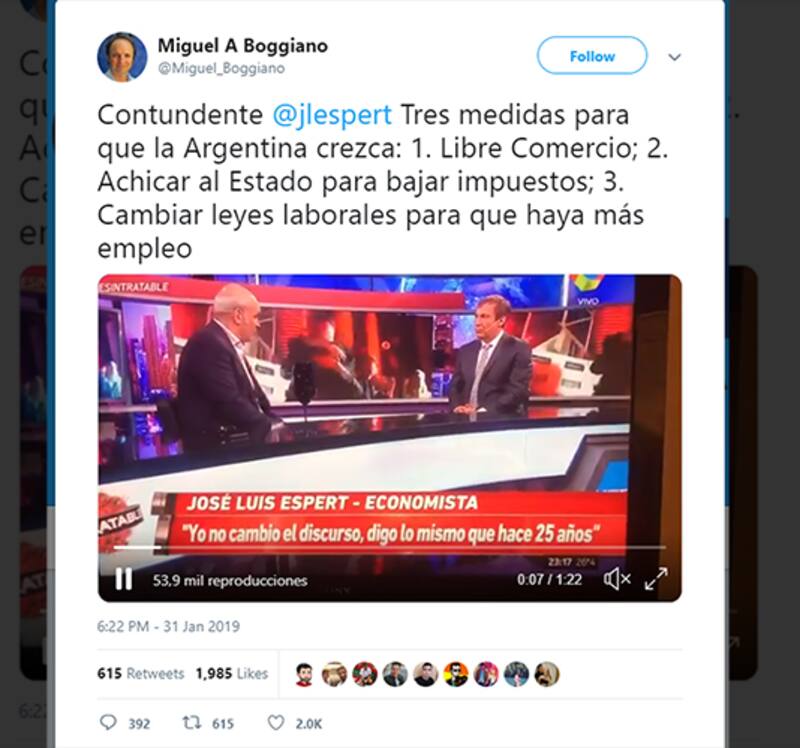This screenshot has width=800, height=748.
Task: Click the Miguel A Boggiano display name
Action: coord(242,45)
